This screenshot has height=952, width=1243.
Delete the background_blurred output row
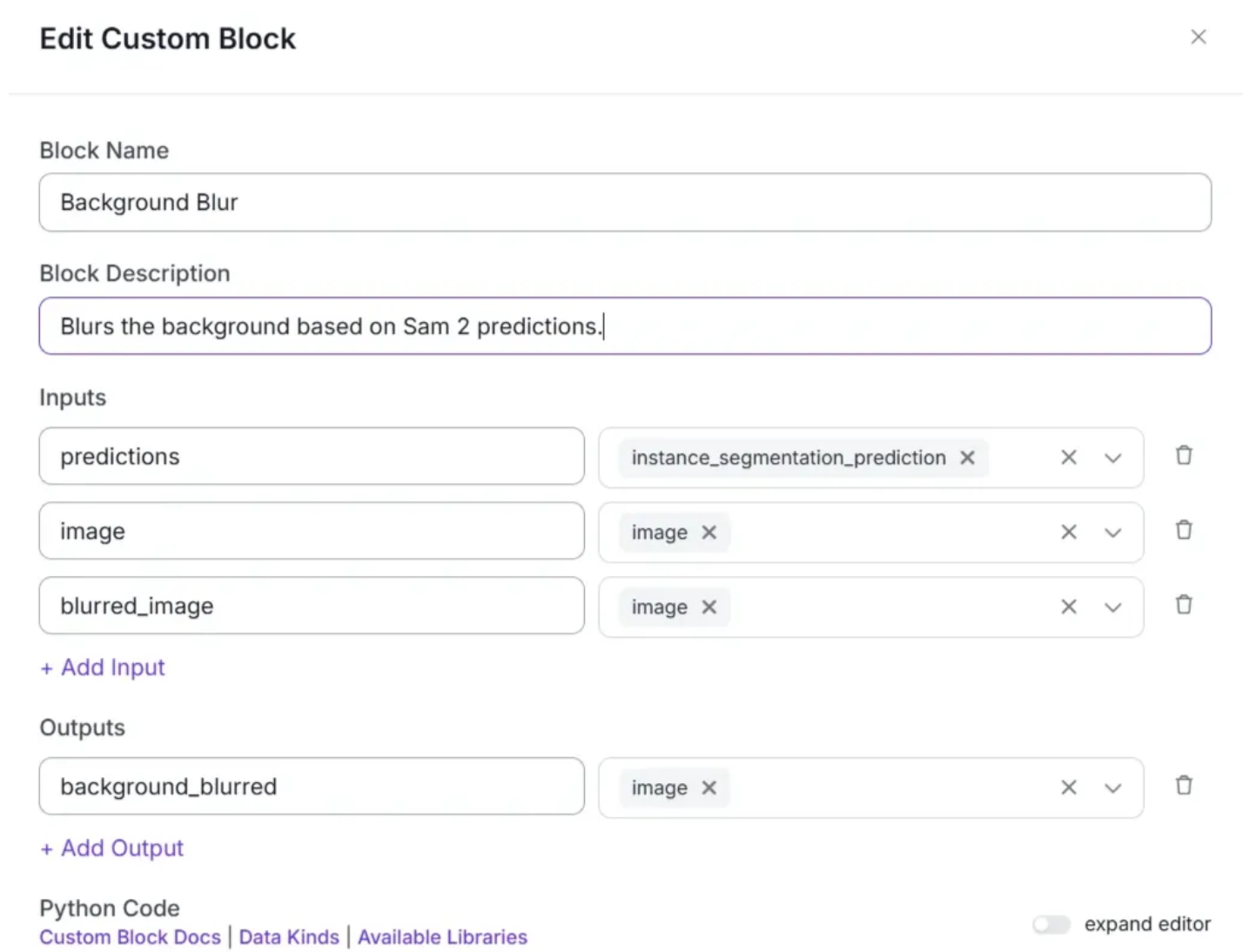[x=1184, y=786]
